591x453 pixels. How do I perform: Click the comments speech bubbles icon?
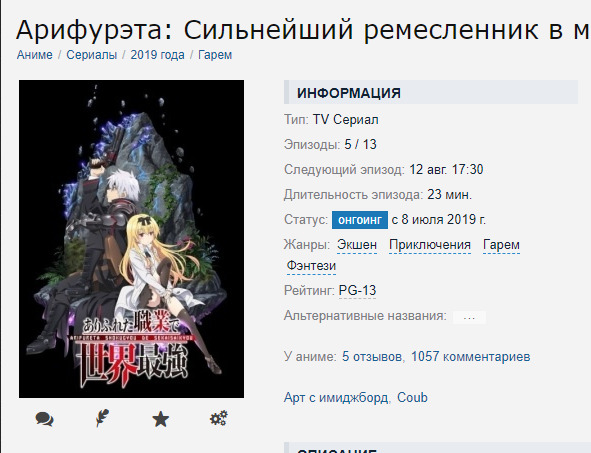(44, 419)
